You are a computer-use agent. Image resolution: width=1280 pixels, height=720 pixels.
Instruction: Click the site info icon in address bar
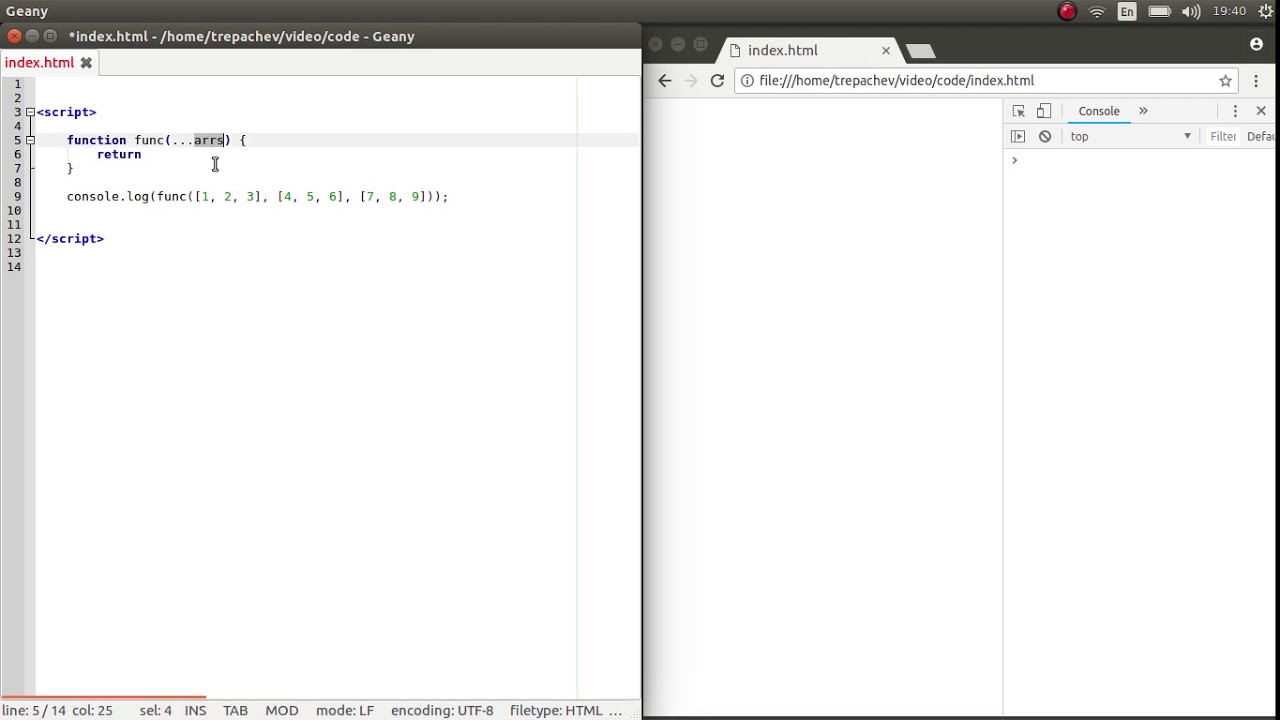[x=747, y=81]
